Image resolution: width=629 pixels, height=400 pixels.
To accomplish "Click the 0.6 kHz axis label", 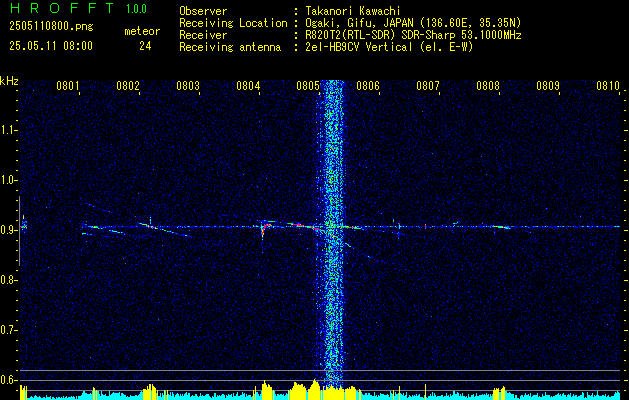I will pos(8,380).
